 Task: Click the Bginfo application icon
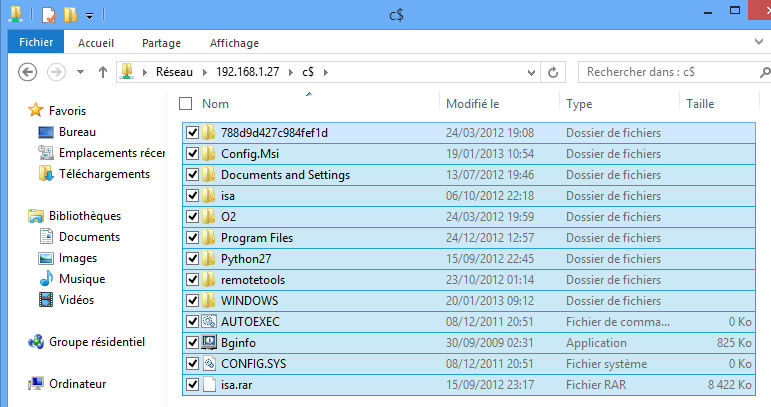(x=209, y=342)
